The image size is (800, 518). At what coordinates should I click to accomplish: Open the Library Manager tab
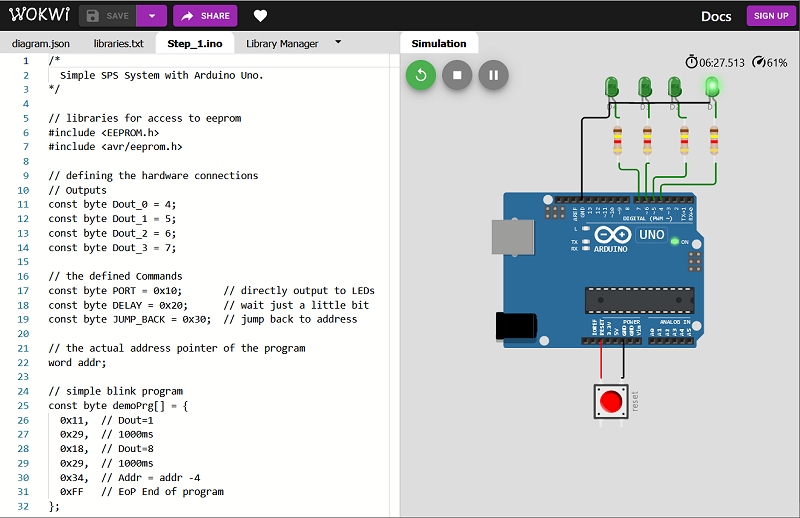[x=282, y=44]
